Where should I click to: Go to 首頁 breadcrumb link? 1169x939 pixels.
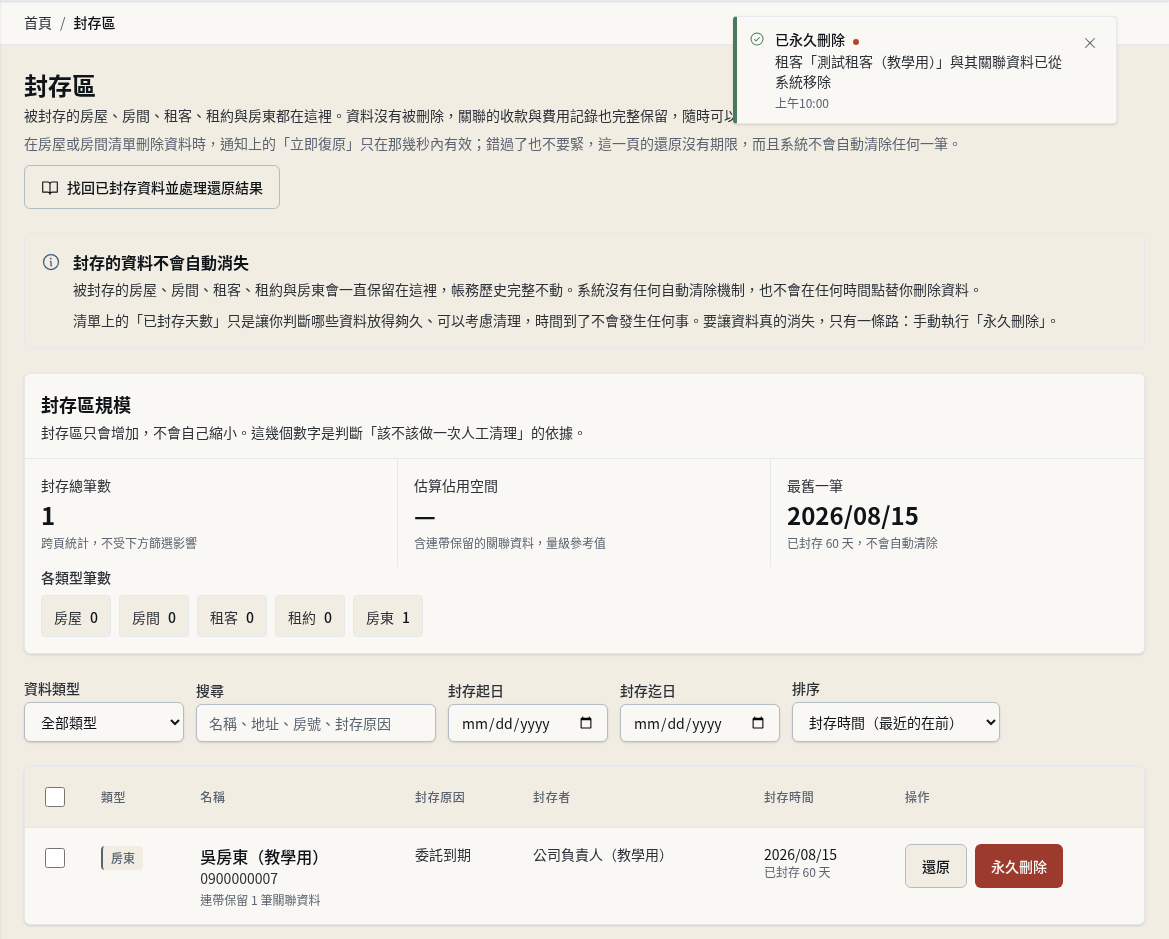click(x=38, y=23)
